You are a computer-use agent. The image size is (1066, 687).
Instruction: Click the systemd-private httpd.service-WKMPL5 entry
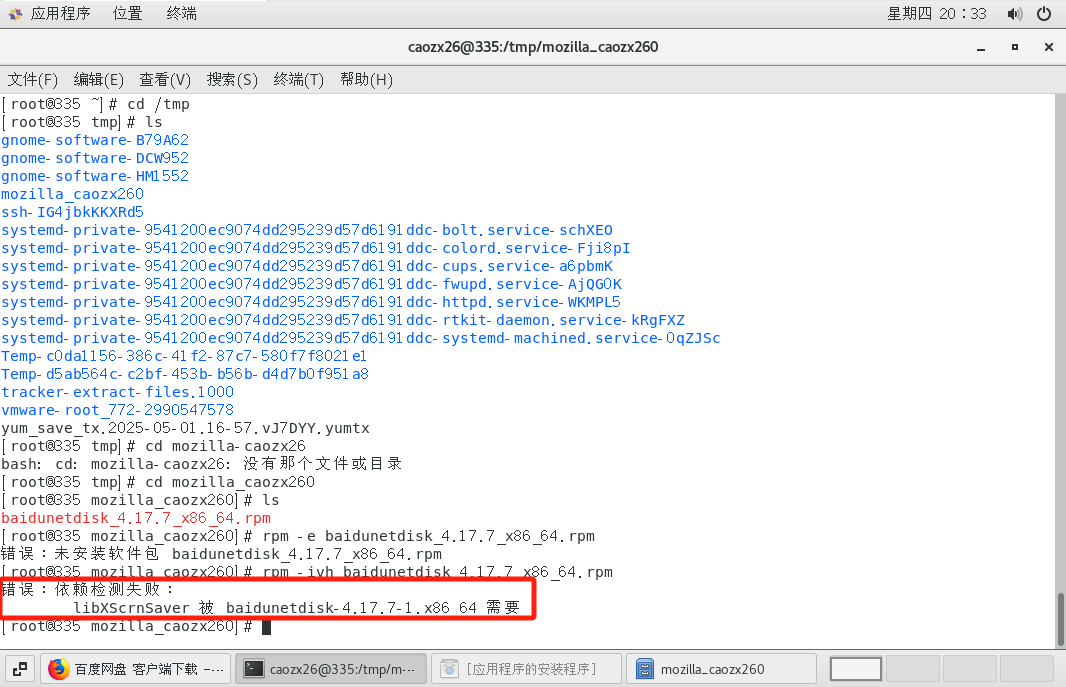(311, 302)
